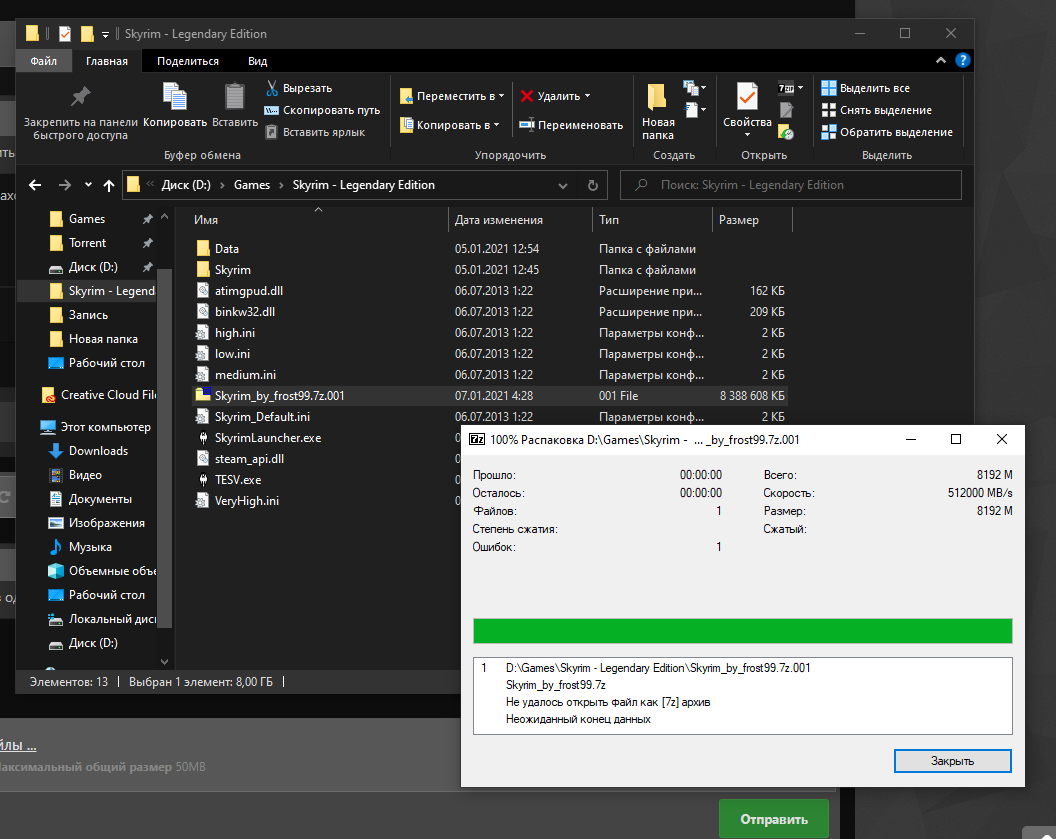Click the Paste clipboard icon
This screenshot has height=839, width=1056.
click(234, 98)
